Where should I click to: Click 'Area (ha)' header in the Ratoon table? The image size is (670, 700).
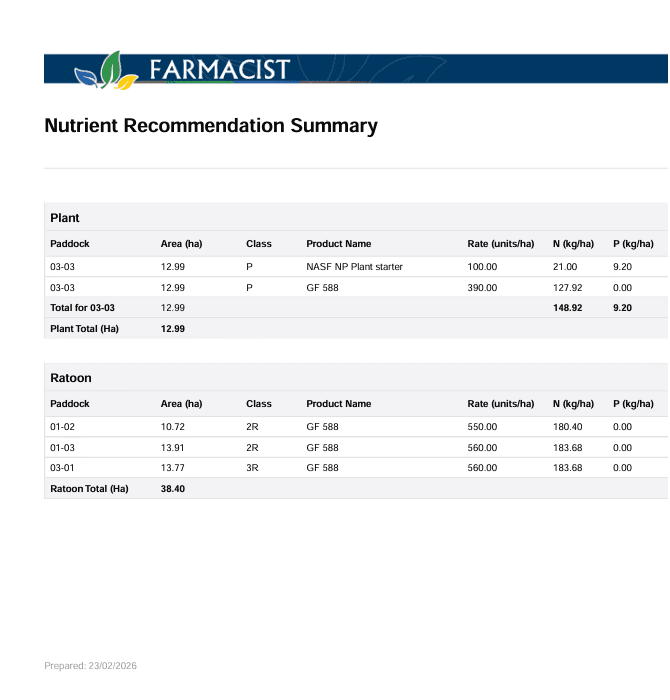(x=181, y=404)
